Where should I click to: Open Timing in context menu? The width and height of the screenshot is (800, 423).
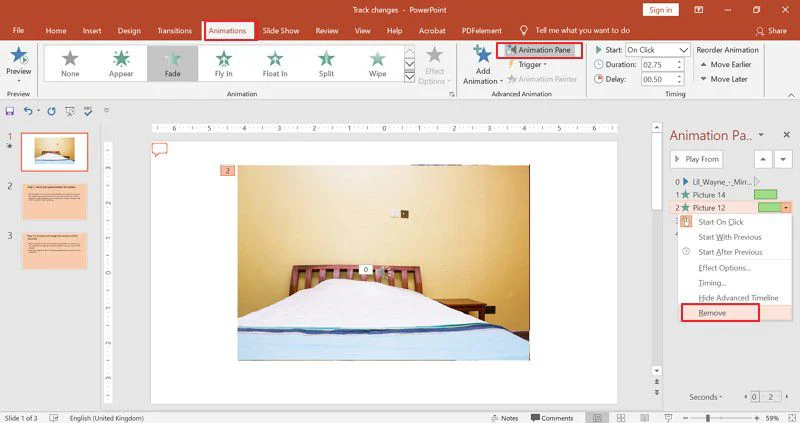tap(735, 283)
